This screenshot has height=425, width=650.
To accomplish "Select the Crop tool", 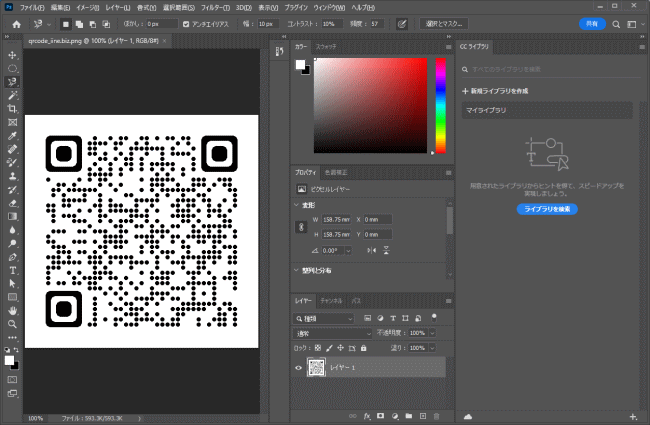I will click(12, 109).
